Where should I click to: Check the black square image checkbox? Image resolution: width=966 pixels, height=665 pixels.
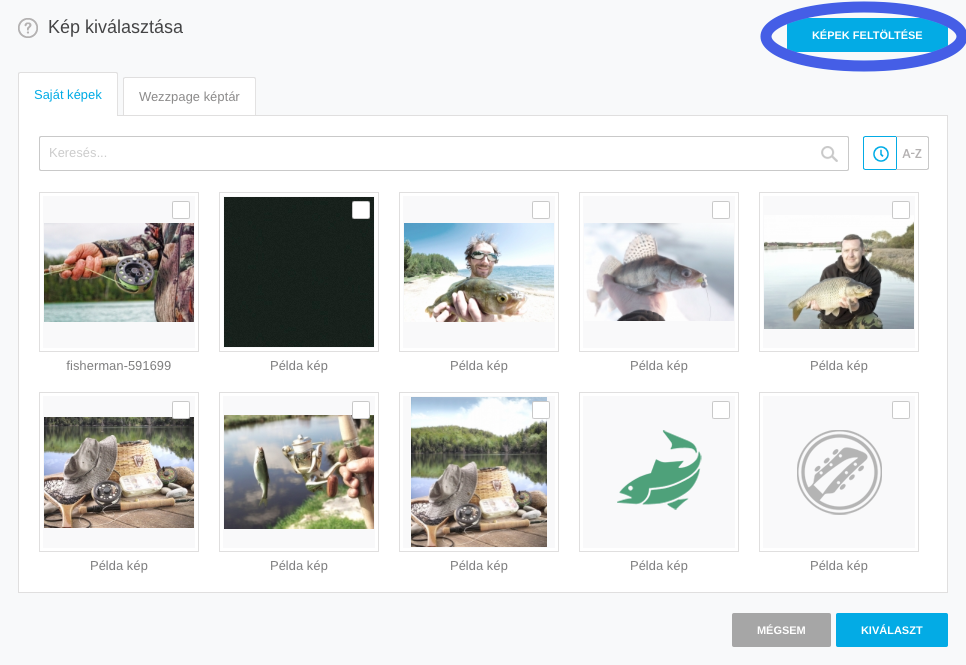click(x=361, y=210)
